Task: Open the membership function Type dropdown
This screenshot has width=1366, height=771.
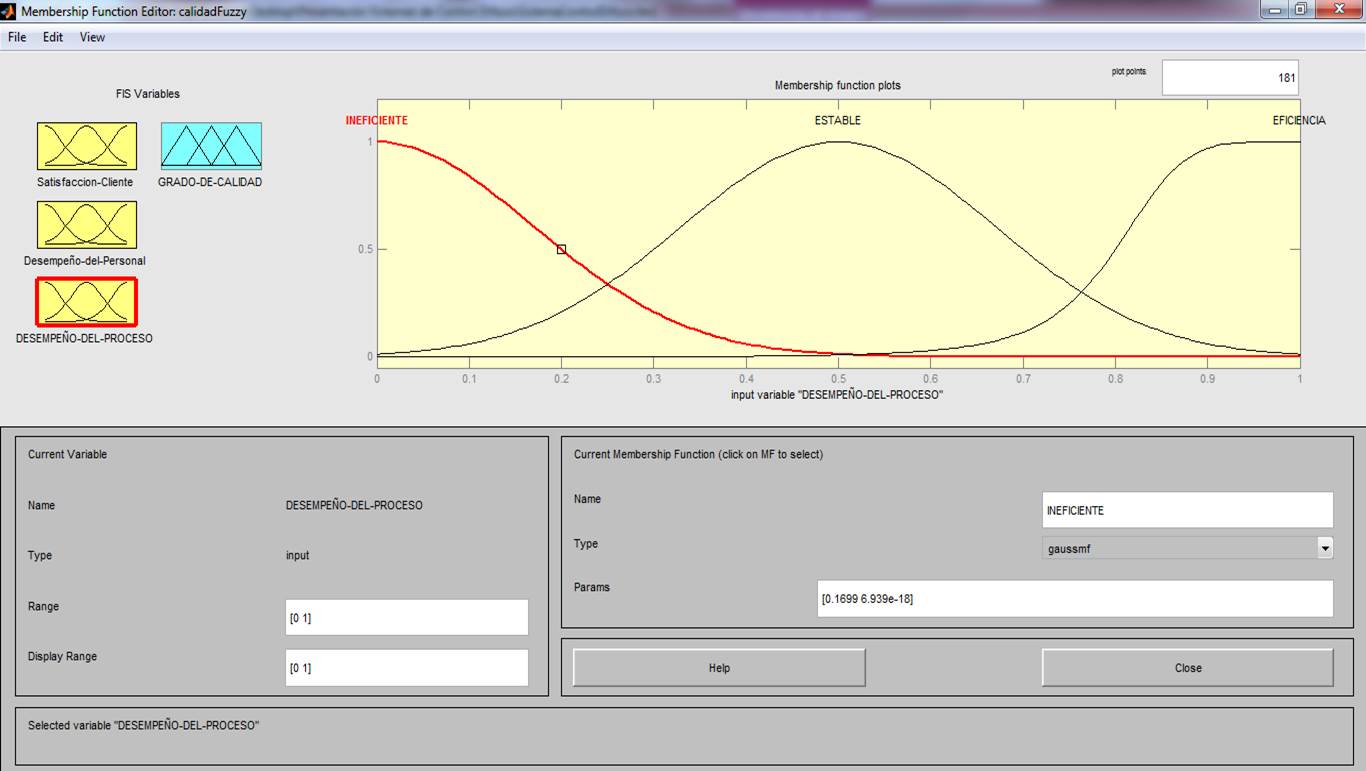Action: pyautogui.click(x=1188, y=548)
